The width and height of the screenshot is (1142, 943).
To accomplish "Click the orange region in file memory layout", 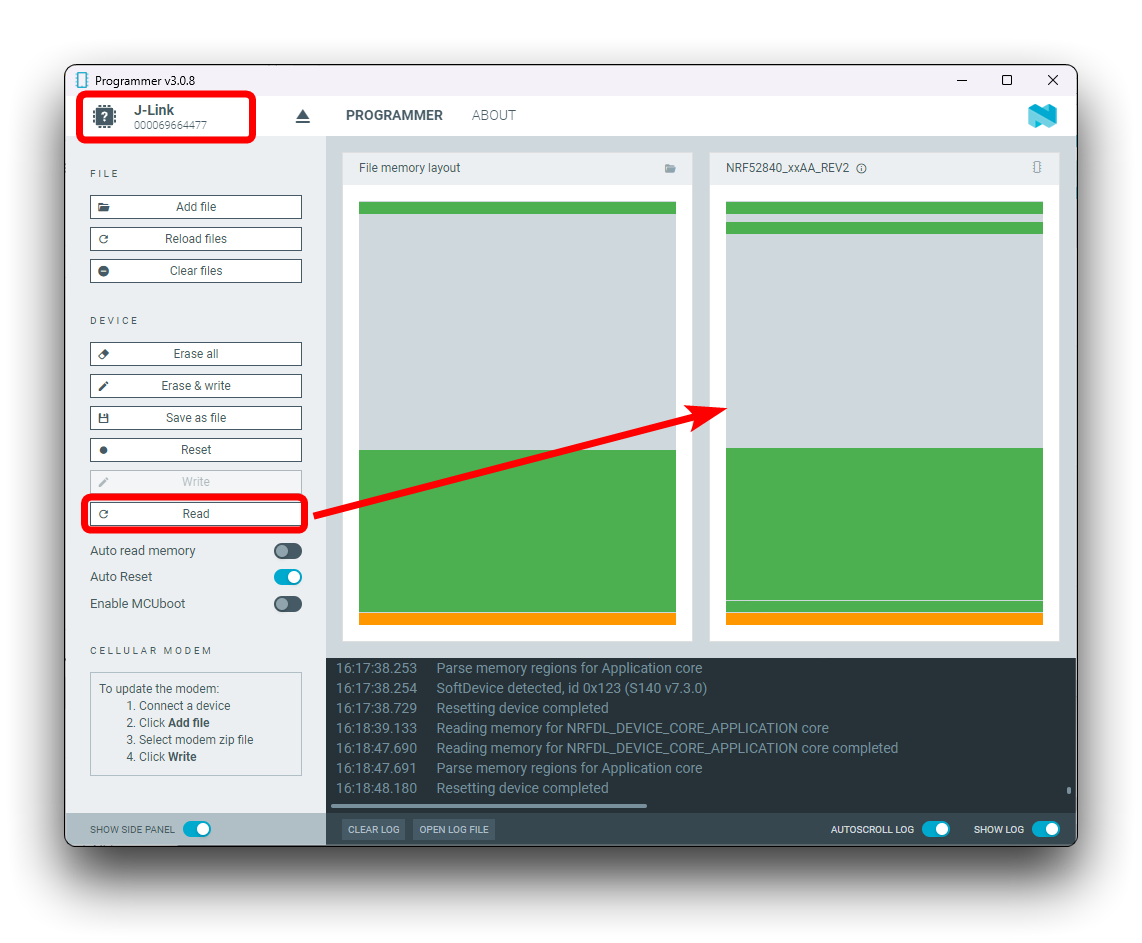I will pos(517,619).
